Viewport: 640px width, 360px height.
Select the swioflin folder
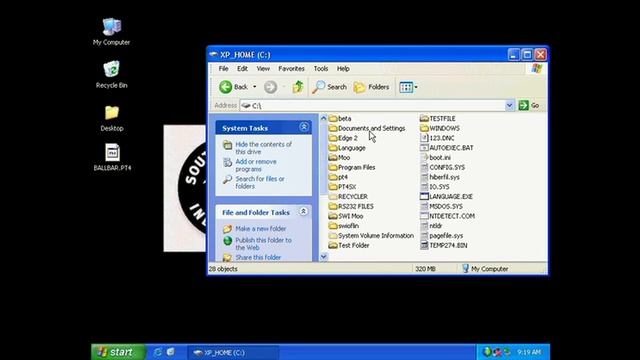coord(344,226)
